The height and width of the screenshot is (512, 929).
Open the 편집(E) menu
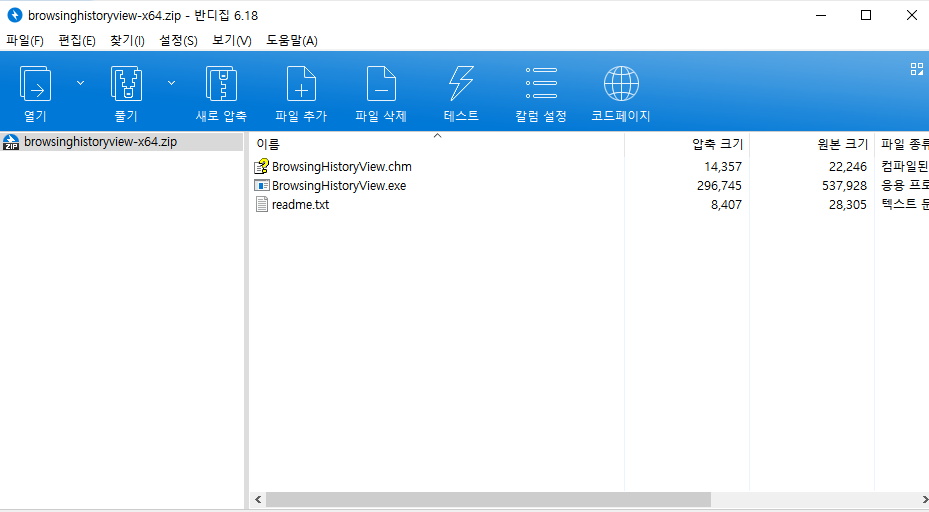point(77,40)
